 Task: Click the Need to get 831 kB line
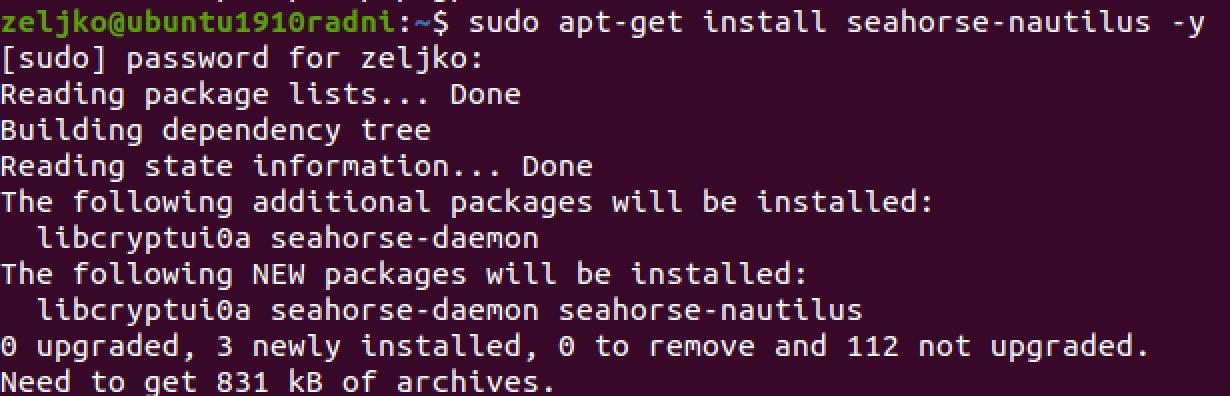[277, 382]
